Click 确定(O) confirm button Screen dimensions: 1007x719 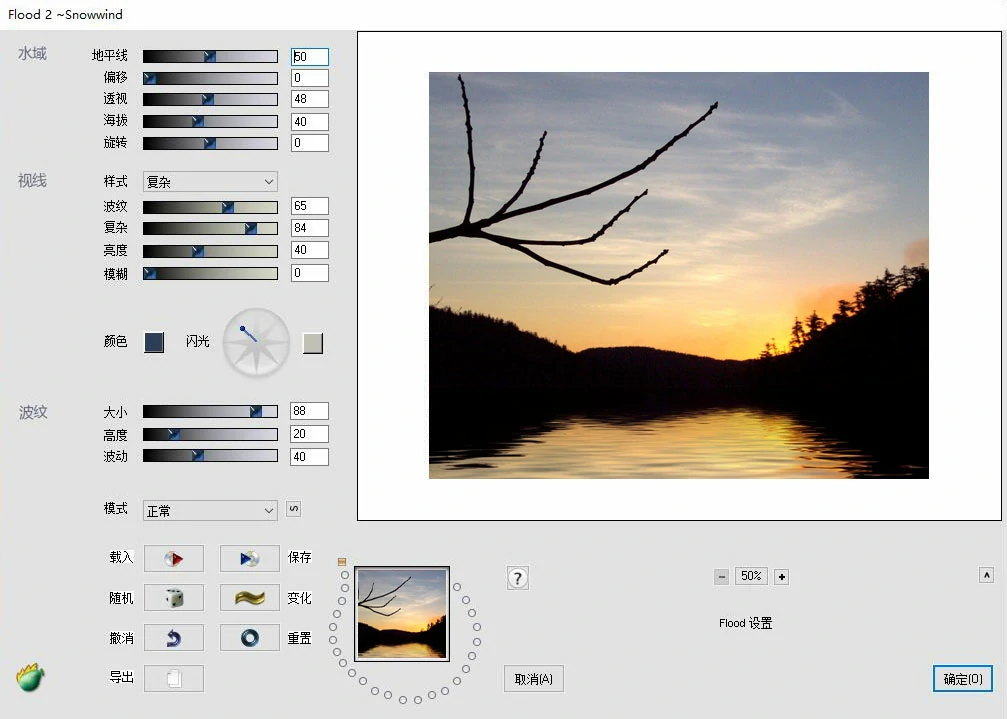click(963, 679)
